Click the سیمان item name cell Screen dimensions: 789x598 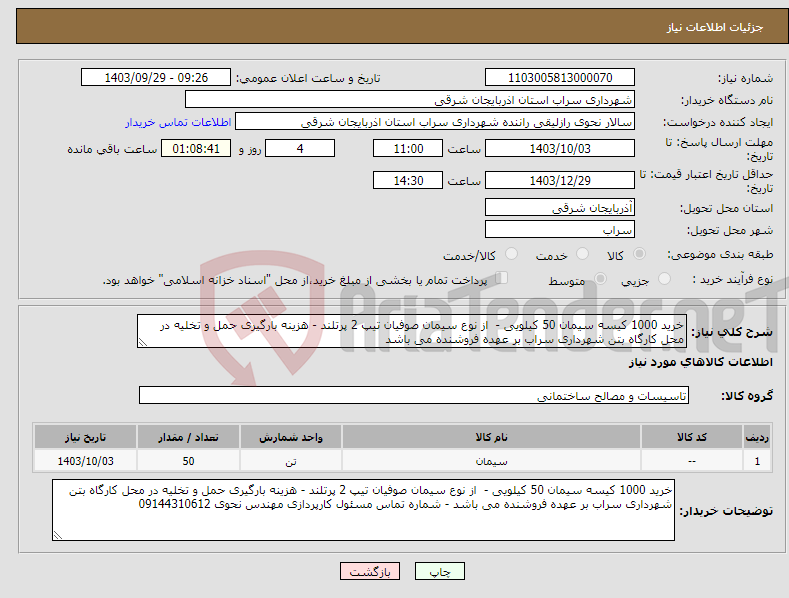click(x=491, y=461)
